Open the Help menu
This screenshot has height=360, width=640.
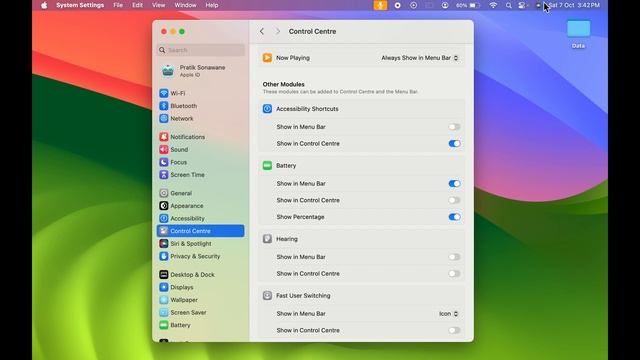[x=212, y=5]
